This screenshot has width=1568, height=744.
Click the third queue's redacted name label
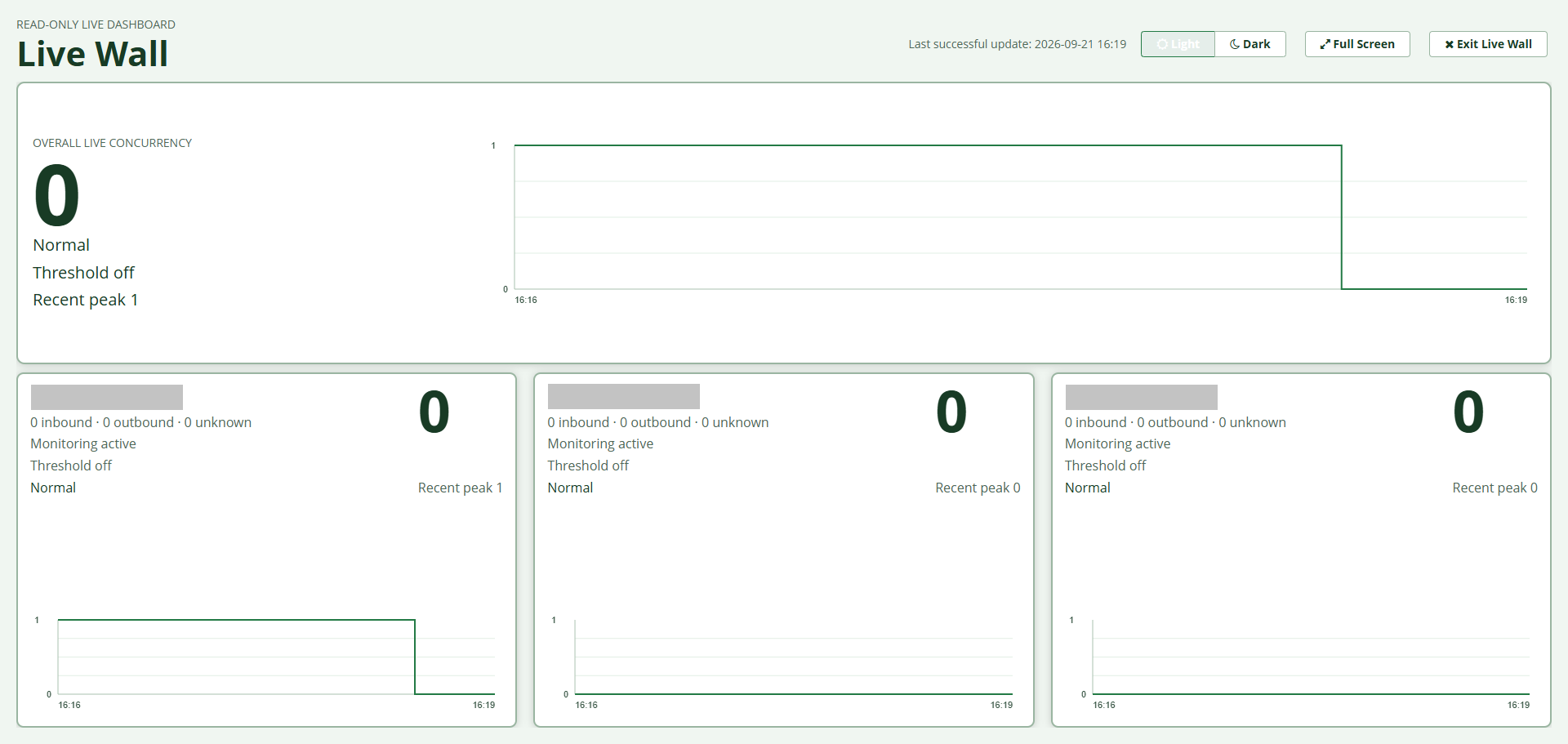click(1142, 397)
